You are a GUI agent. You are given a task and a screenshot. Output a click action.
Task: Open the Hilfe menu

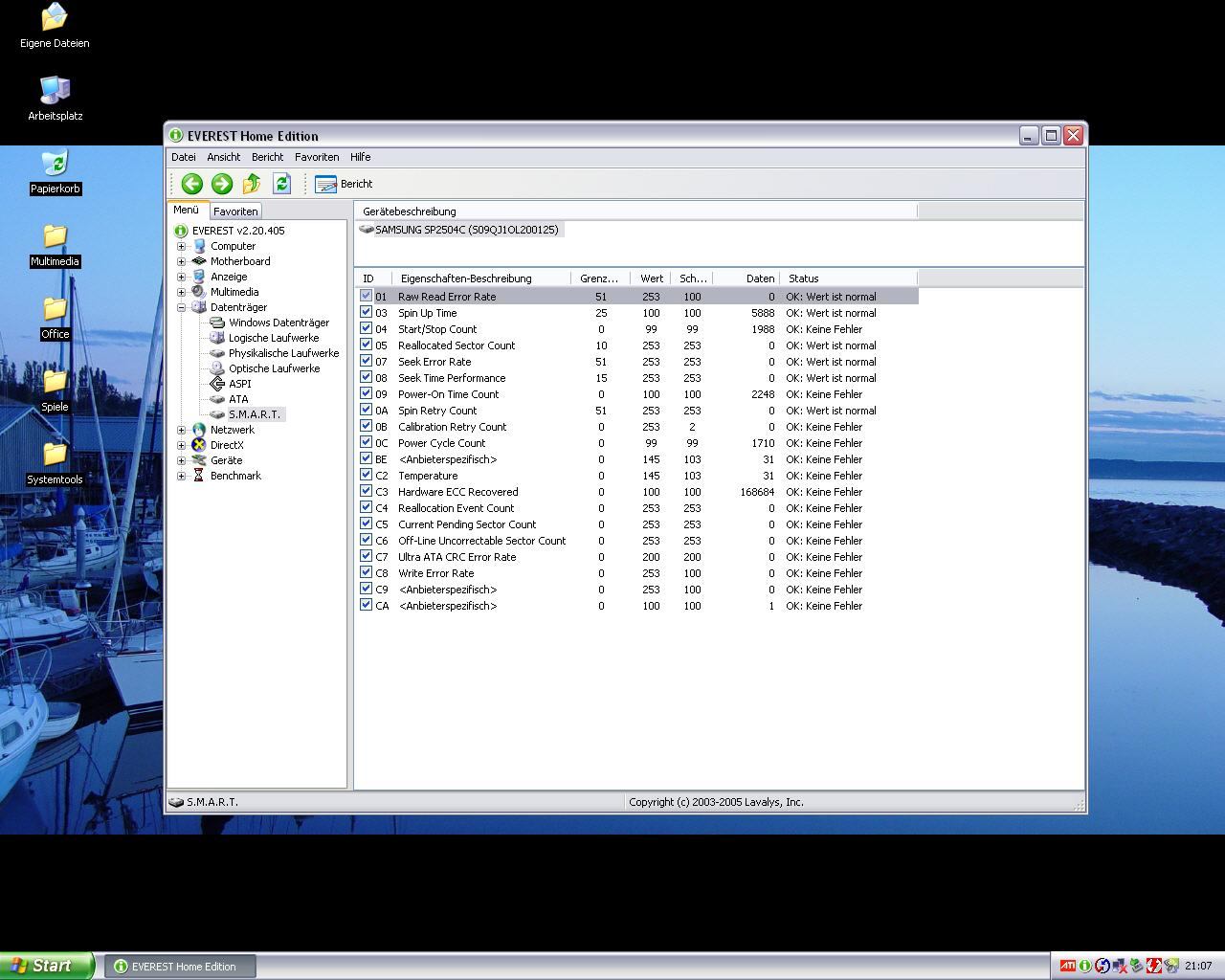point(360,157)
